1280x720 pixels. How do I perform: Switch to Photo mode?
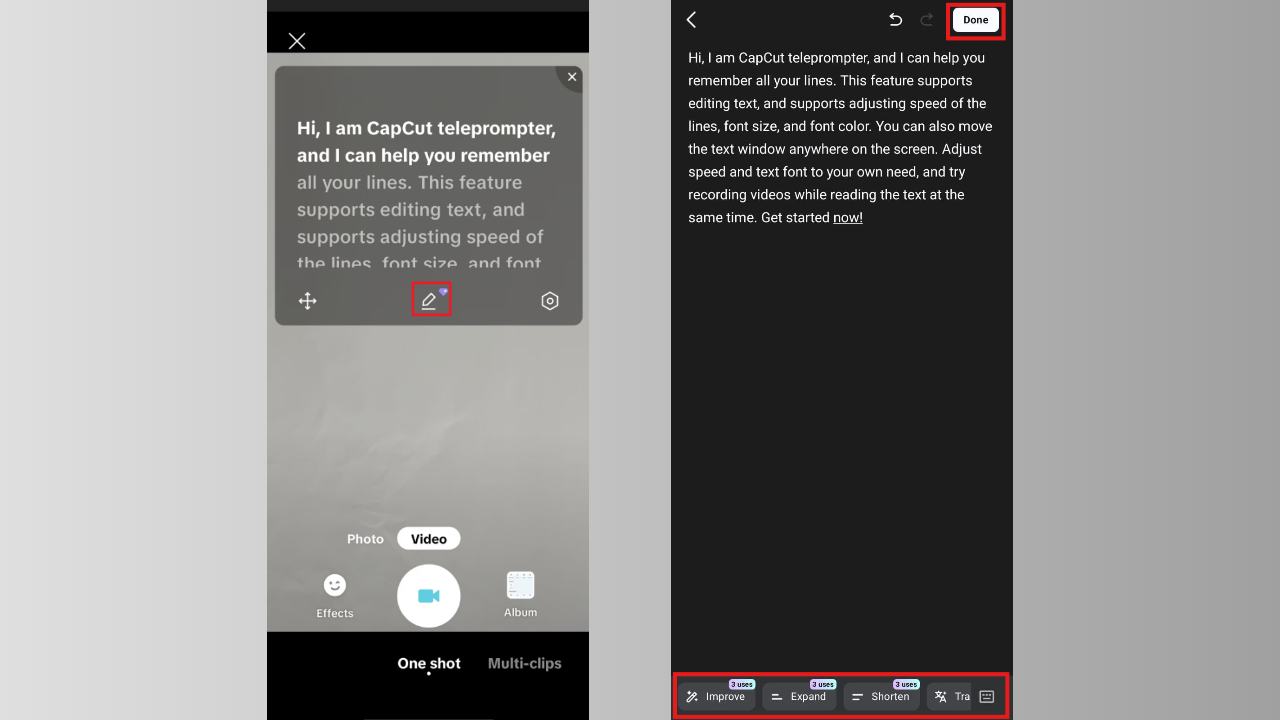[x=365, y=539]
